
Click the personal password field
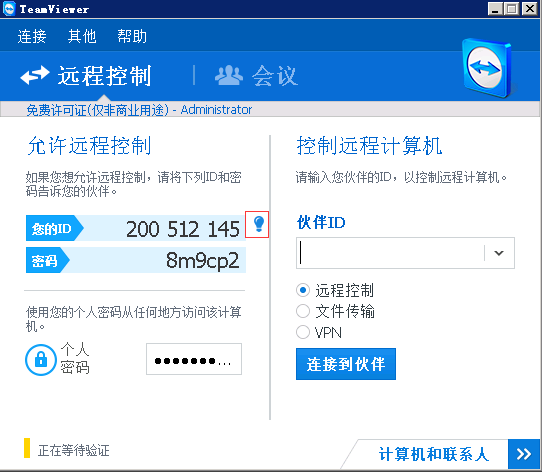[x=194, y=359]
